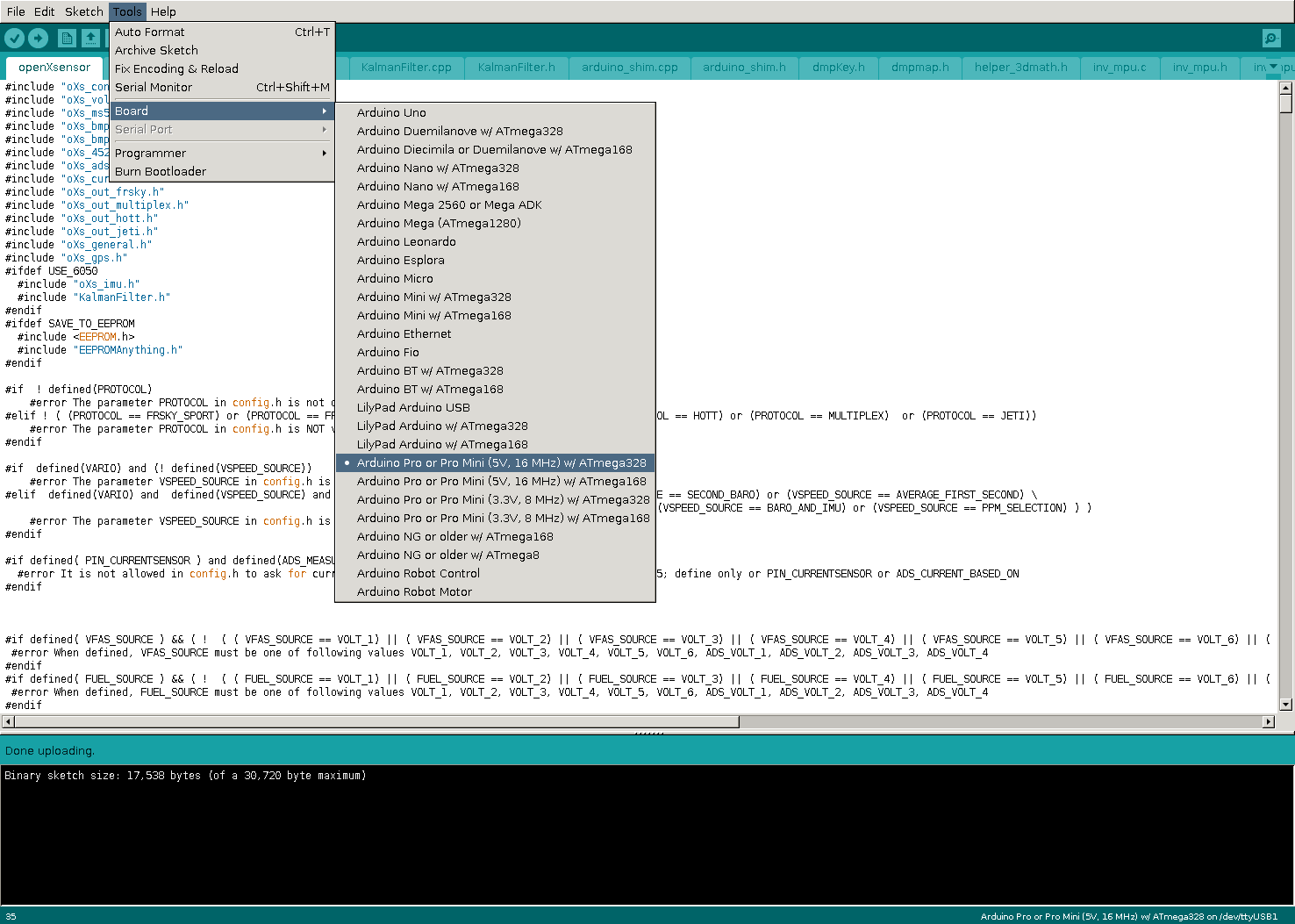Open the tab list dropdown arrow
This screenshot has width=1295, height=924.
pyautogui.click(x=1273, y=67)
